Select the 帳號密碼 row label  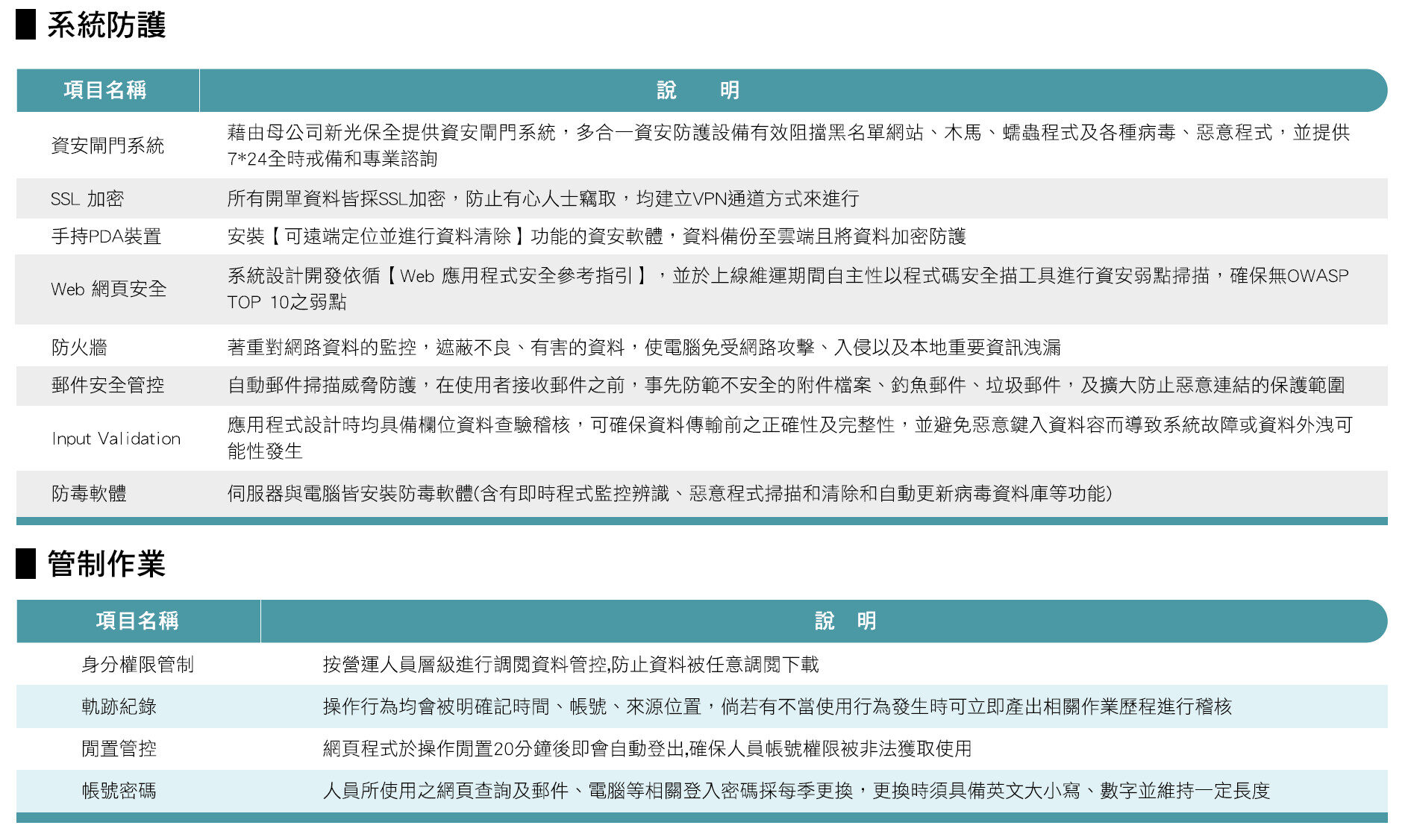pyautogui.click(x=119, y=791)
